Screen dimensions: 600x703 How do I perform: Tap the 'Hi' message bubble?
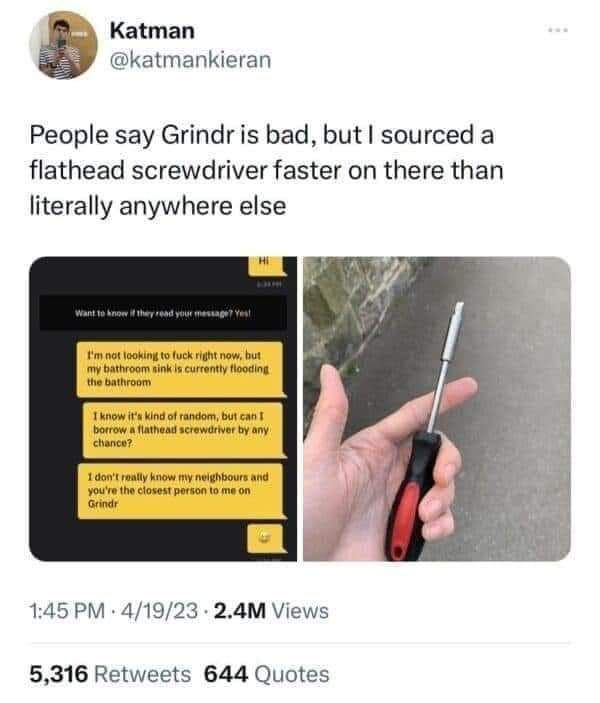pos(267,265)
